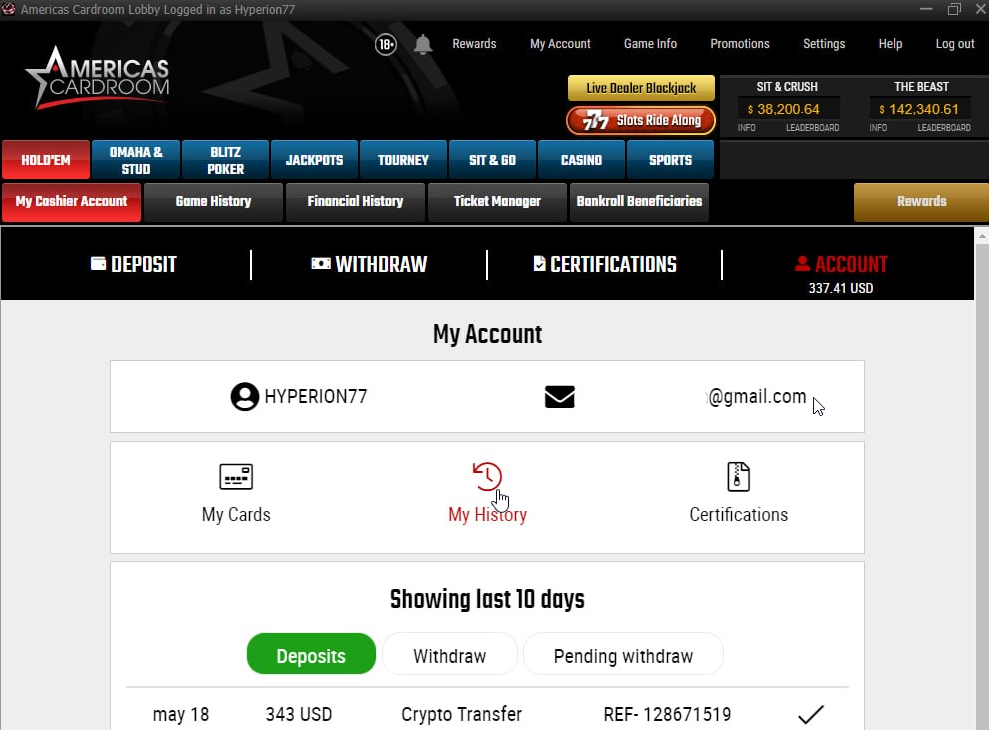Click the HYPERION77 username text
989x730 pixels.
coord(315,396)
